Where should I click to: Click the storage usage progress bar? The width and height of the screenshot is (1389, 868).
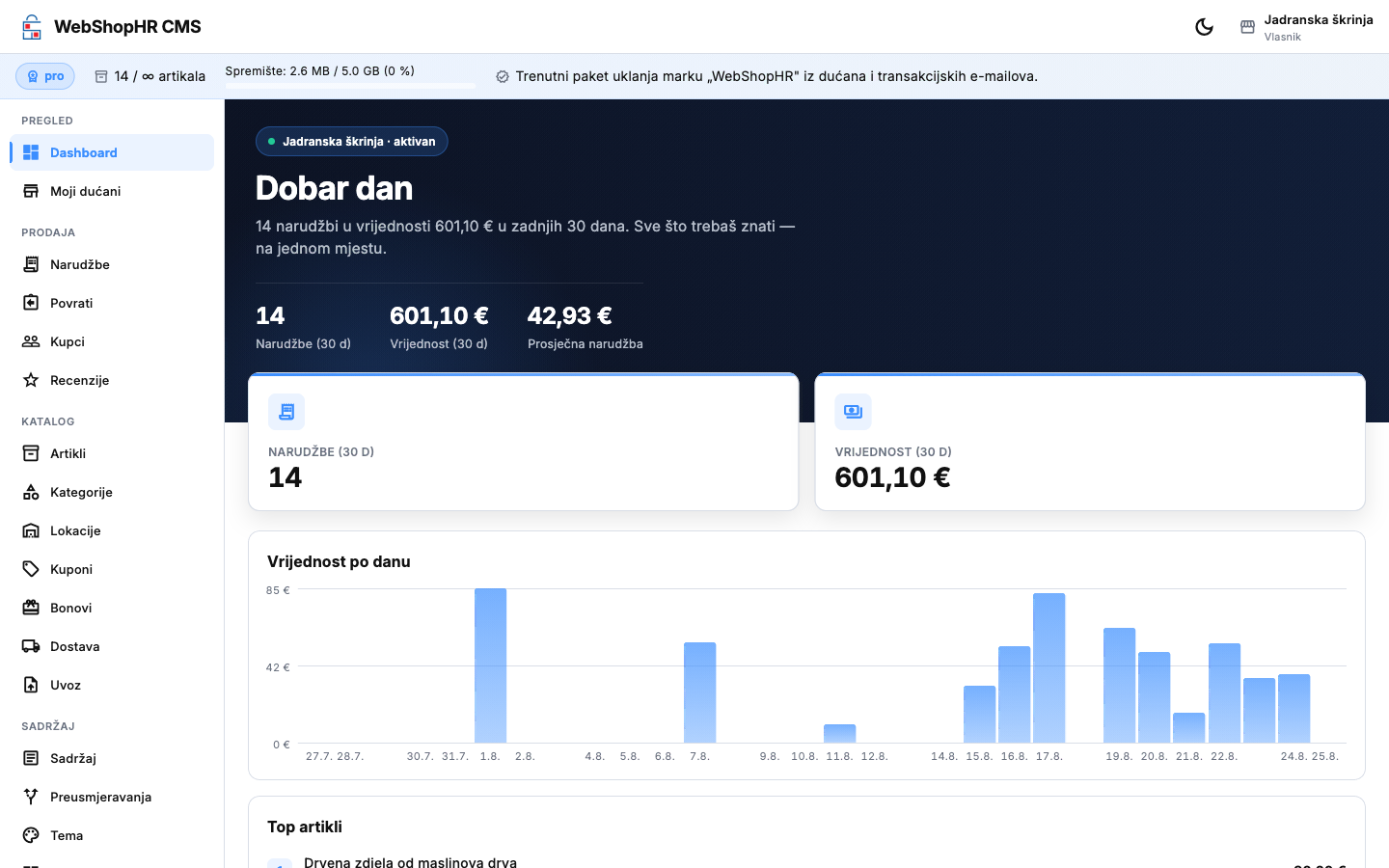tap(350, 85)
